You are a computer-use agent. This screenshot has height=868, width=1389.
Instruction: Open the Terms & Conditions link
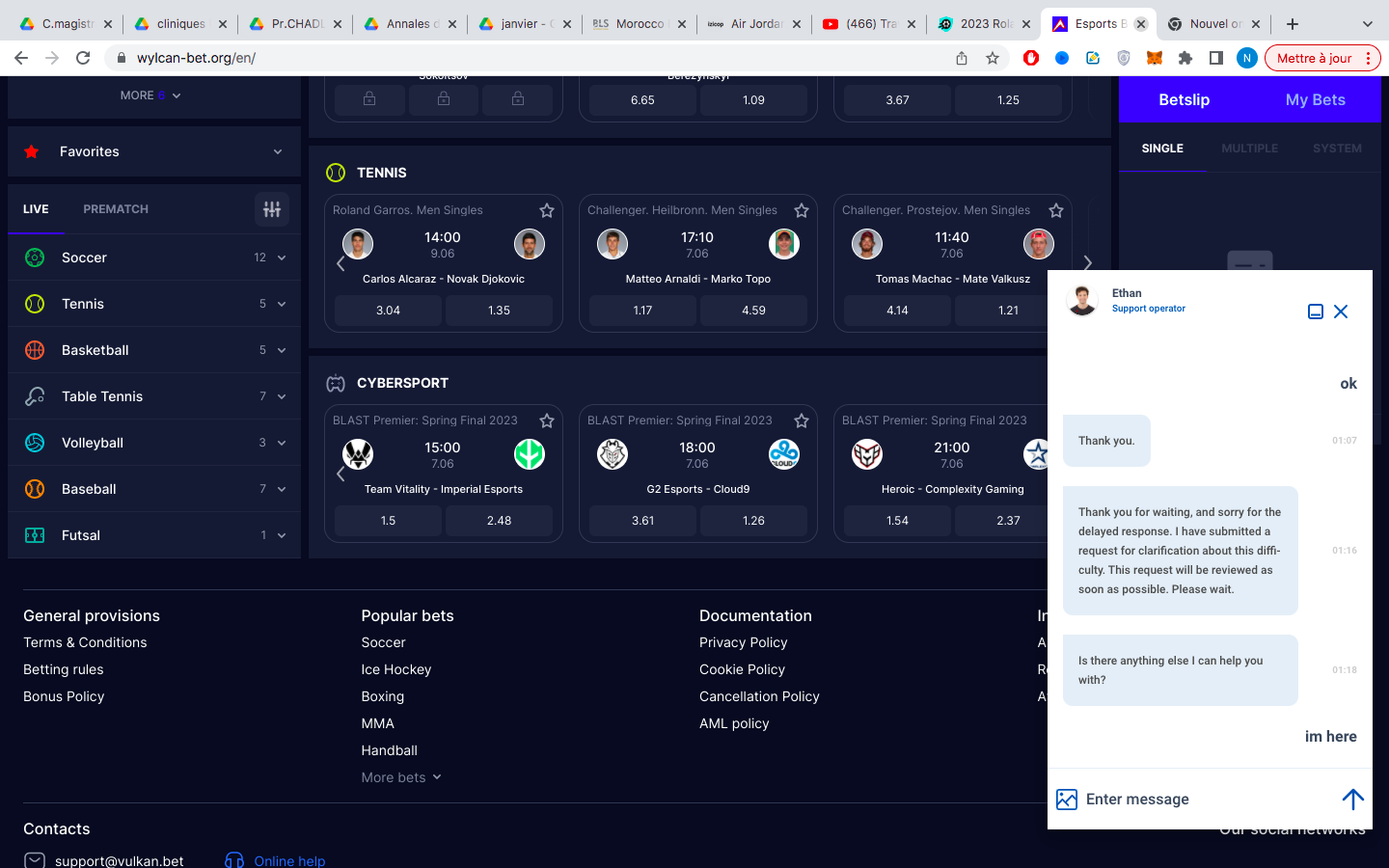tap(85, 642)
